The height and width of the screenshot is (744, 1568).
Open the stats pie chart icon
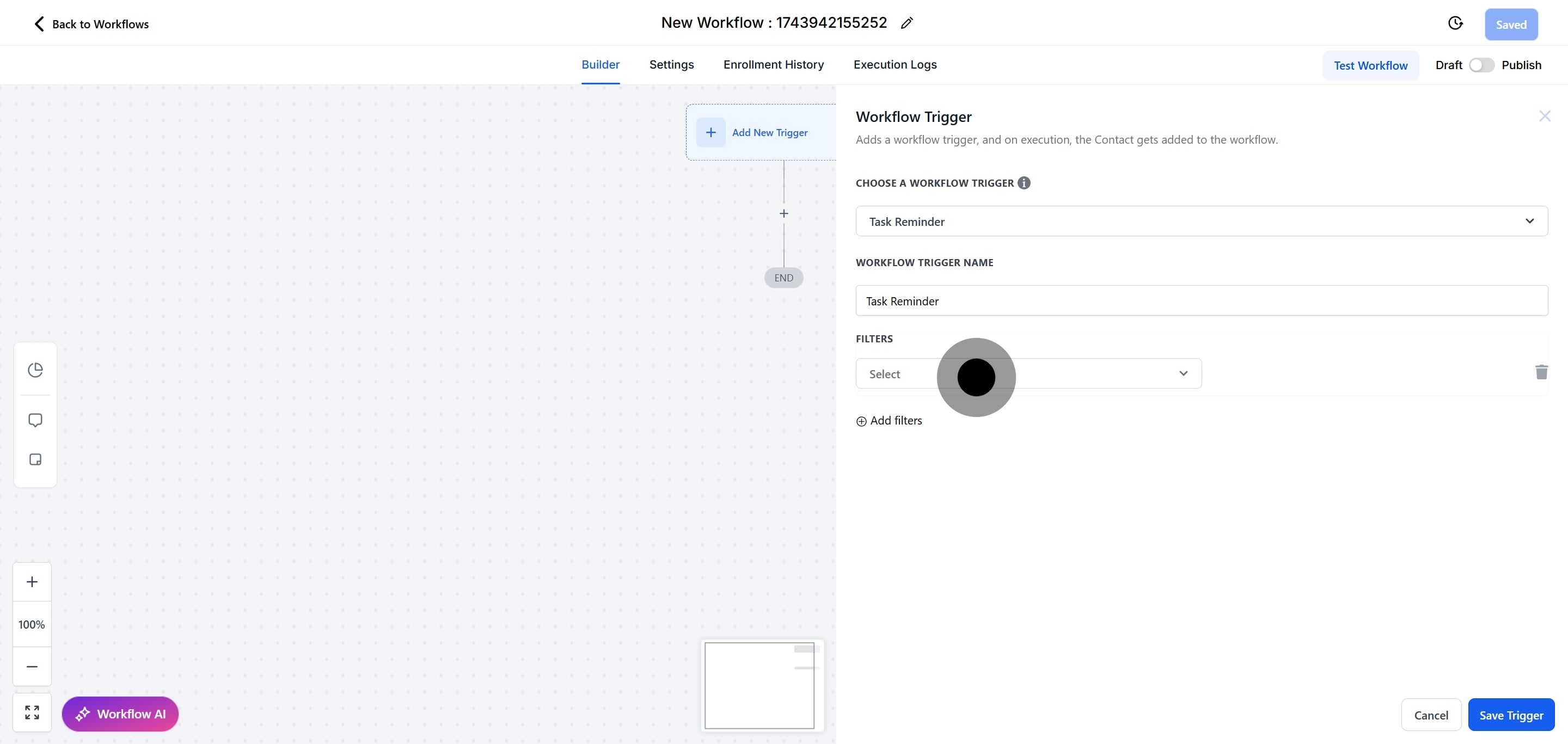(35, 370)
